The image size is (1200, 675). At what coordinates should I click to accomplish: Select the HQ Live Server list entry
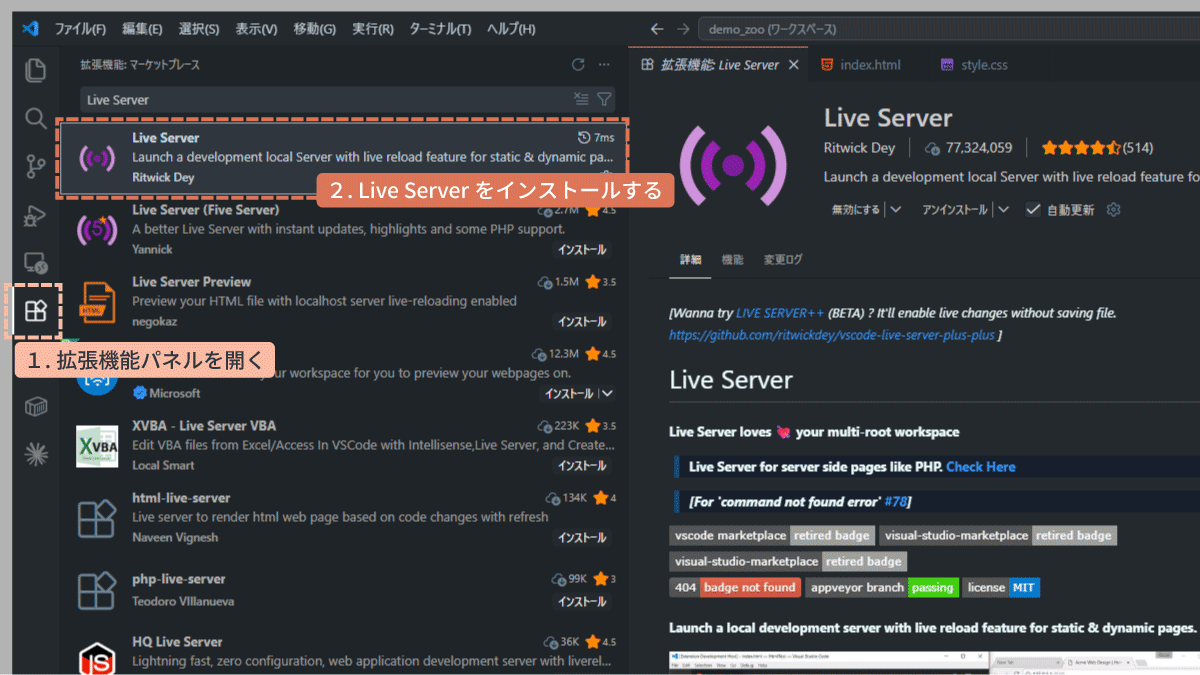click(x=345, y=652)
